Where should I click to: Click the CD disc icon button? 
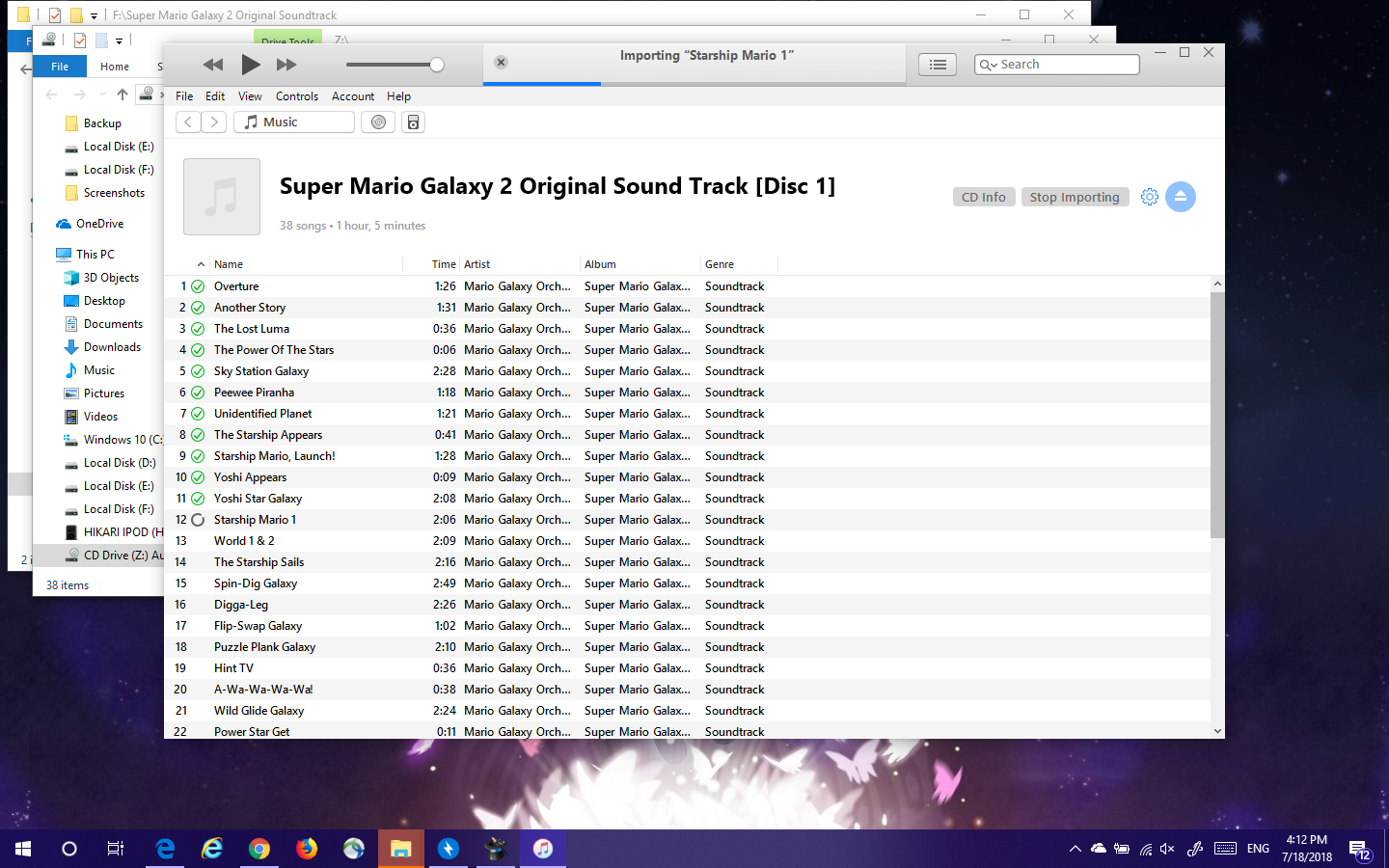[x=378, y=122]
